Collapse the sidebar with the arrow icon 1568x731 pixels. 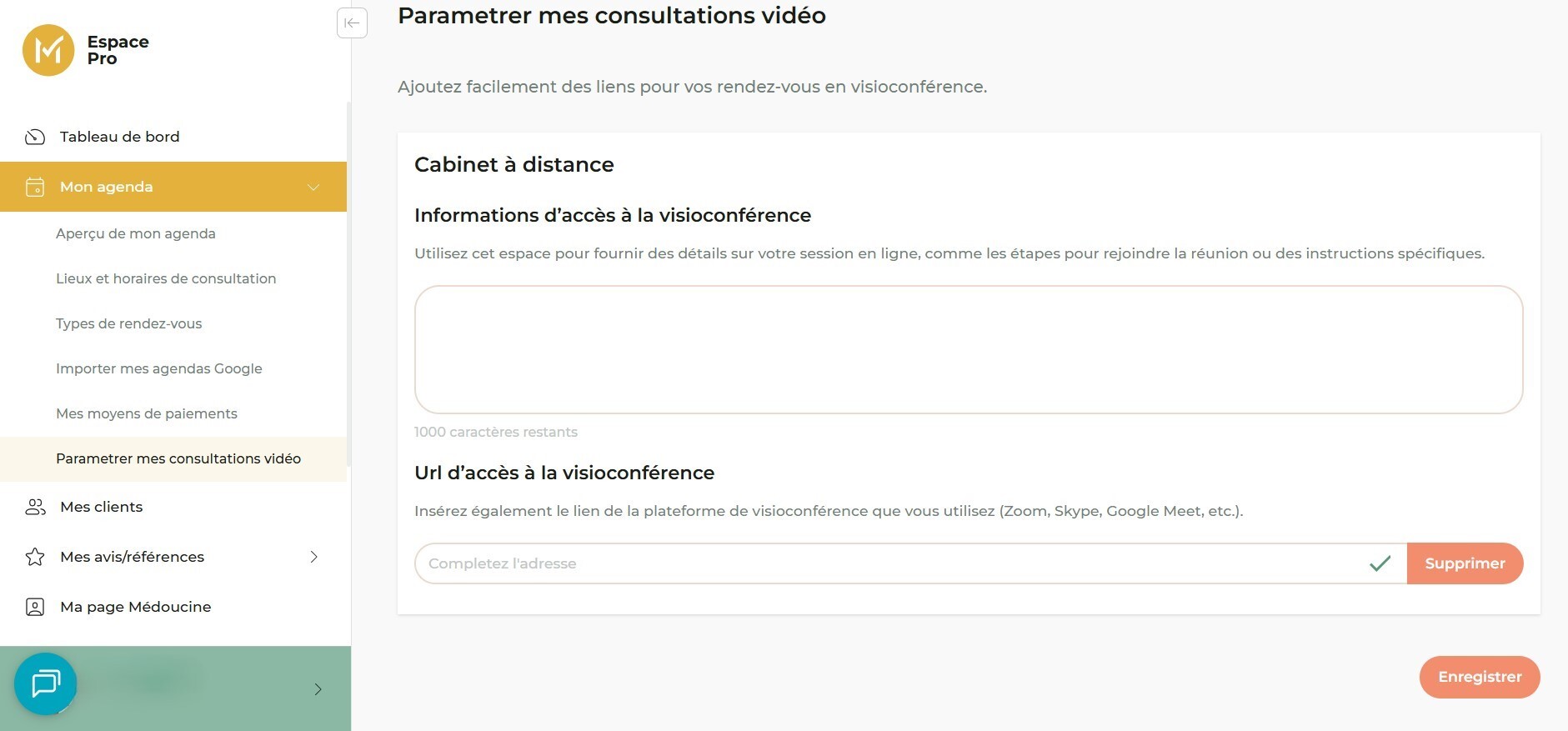[352, 23]
